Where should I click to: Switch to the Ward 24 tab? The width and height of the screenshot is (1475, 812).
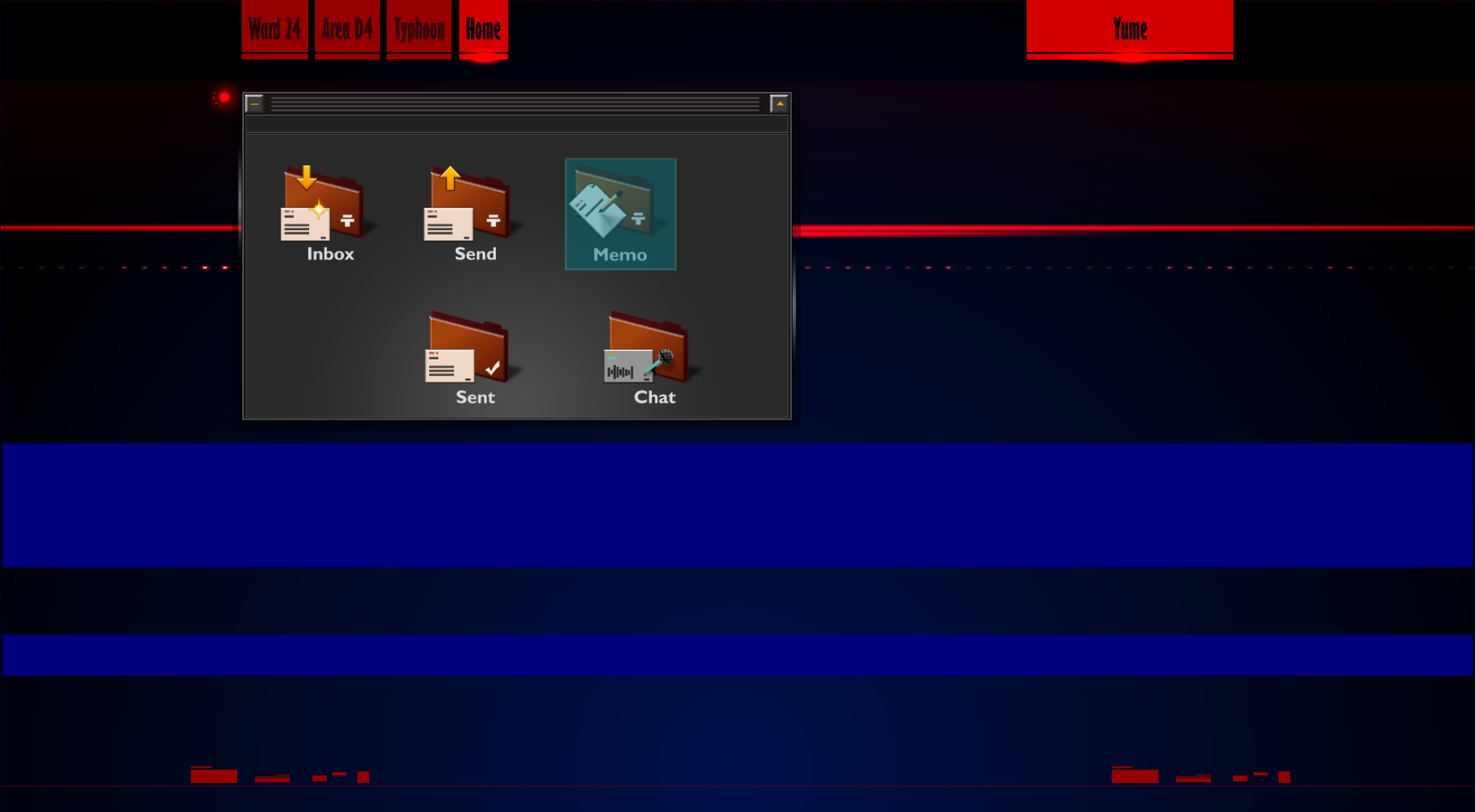click(x=275, y=29)
